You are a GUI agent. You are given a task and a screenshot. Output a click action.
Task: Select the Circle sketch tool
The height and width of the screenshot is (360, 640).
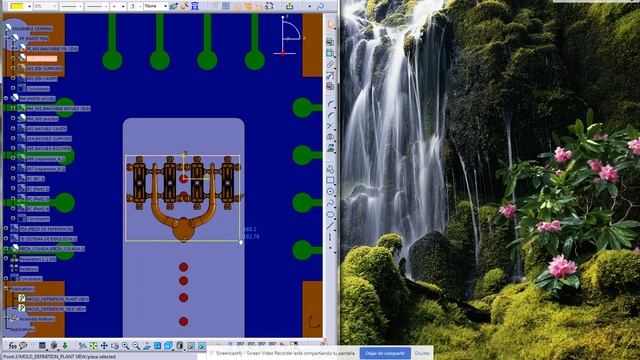330,191
